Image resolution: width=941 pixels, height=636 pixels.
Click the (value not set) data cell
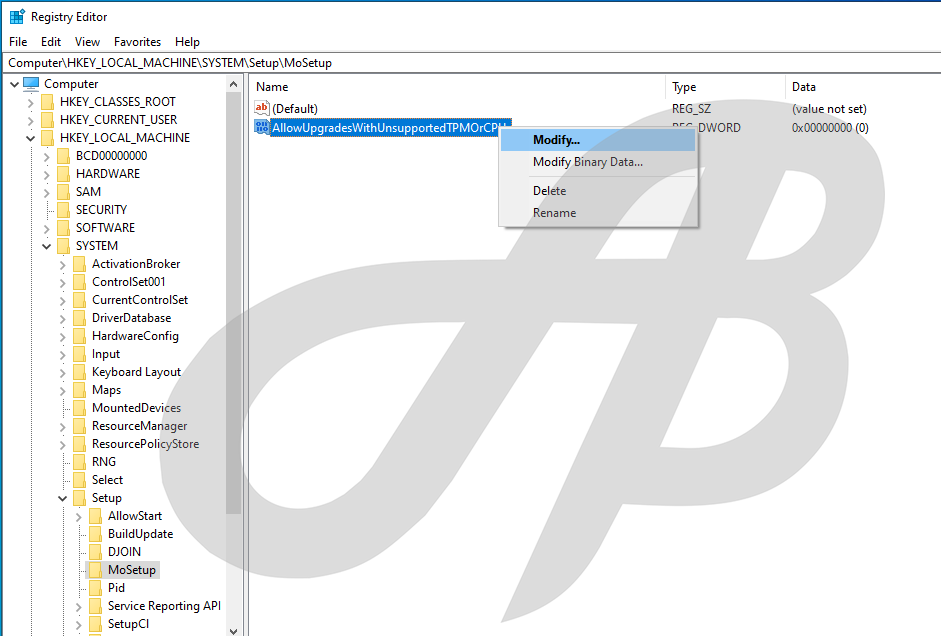click(829, 109)
